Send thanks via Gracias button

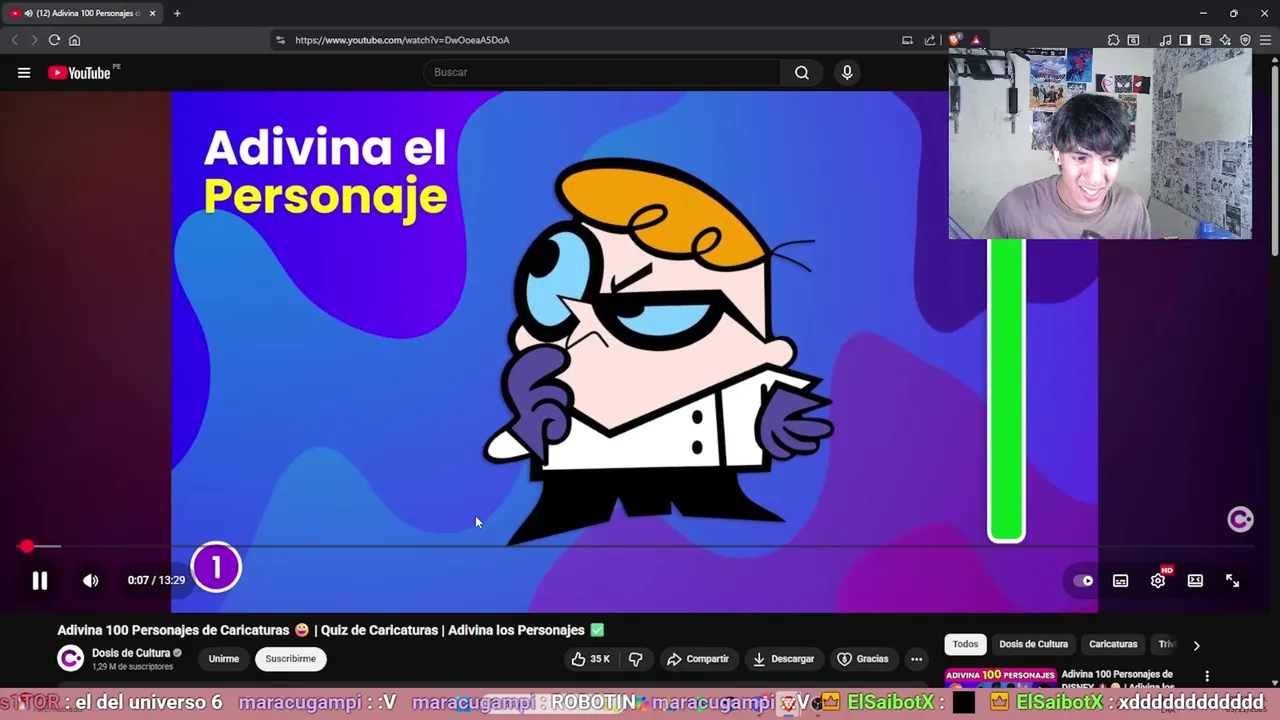point(862,659)
